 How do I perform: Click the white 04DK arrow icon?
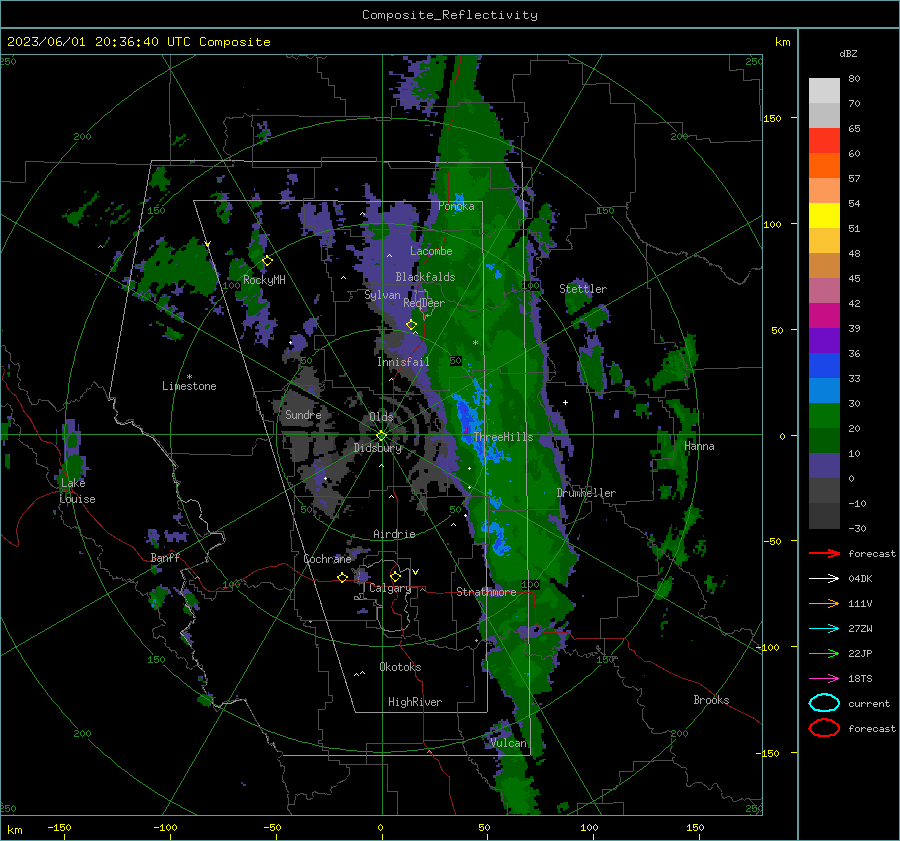[x=824, y=578]
